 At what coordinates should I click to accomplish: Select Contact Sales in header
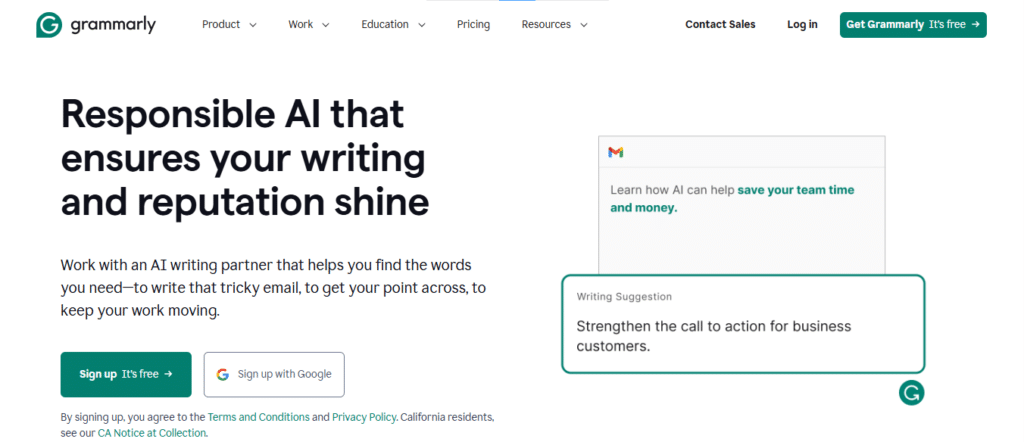(x=720, y=25)
